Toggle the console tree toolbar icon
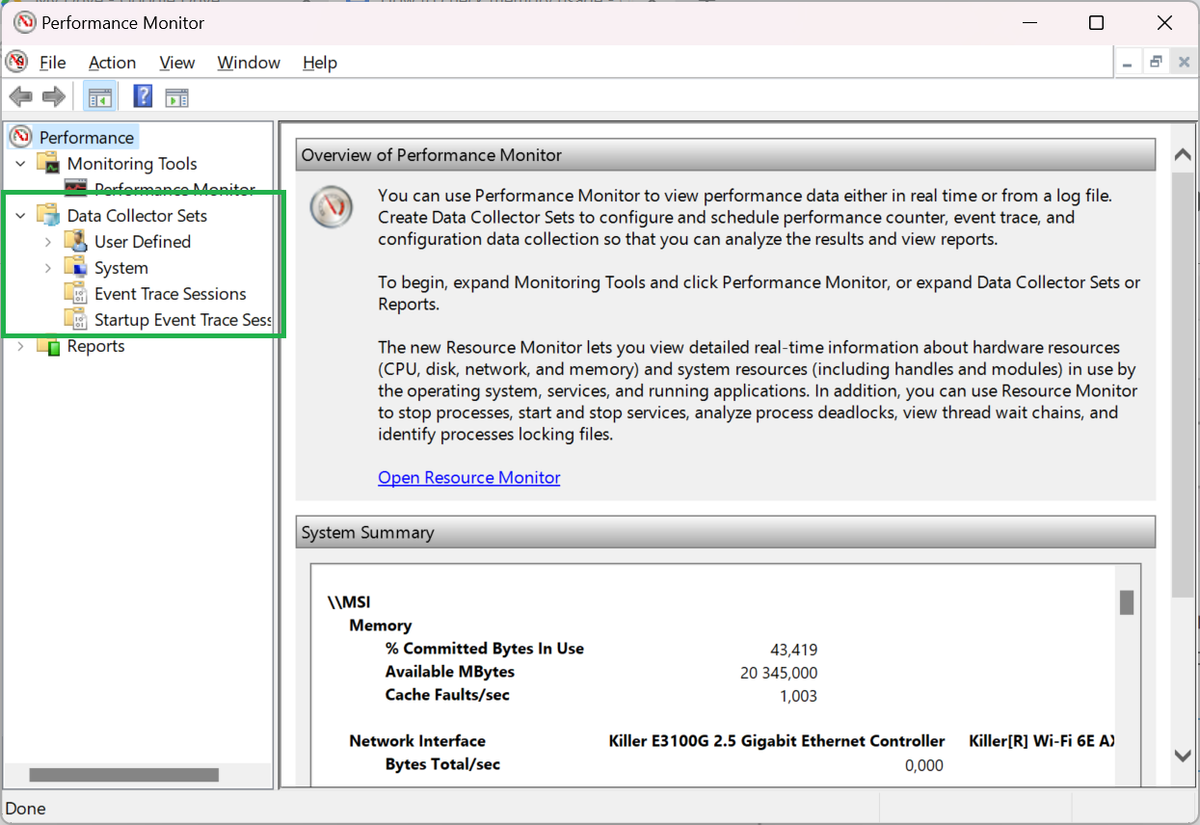The width and height of the screenshot is (1200, 825). pos(100,96)
